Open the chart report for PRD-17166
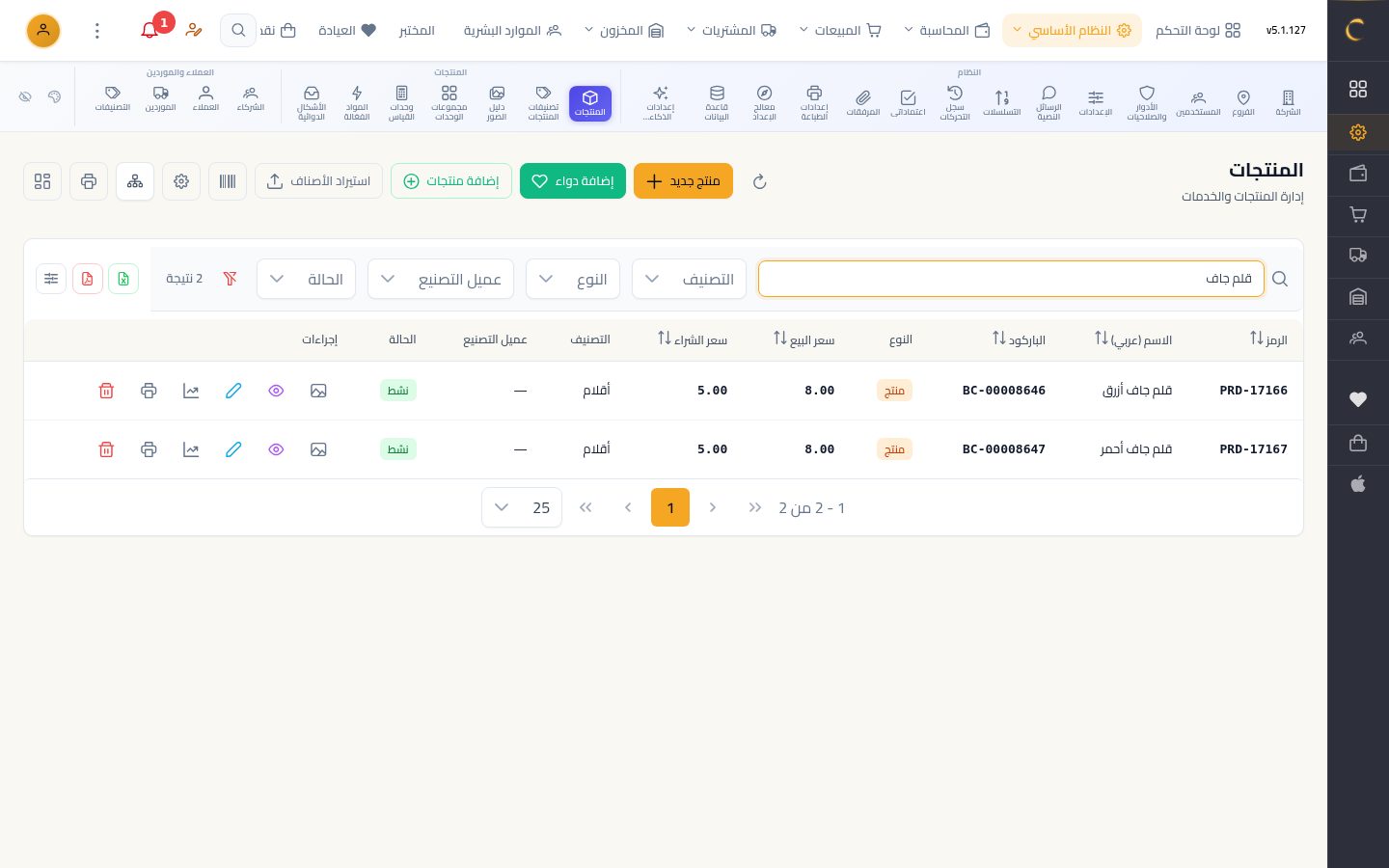 click(191, 391)
